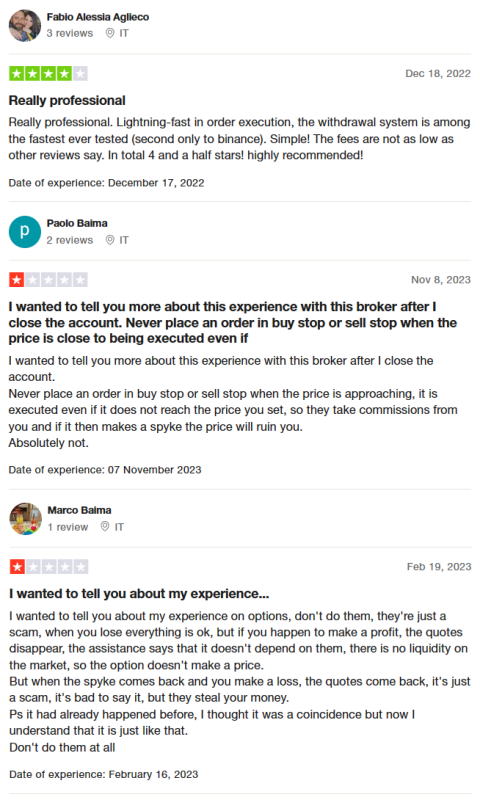Viewport: 480px width, 800px height.
Task: Open the Marco Baima reviewer name link
Action: pos(79,510)
